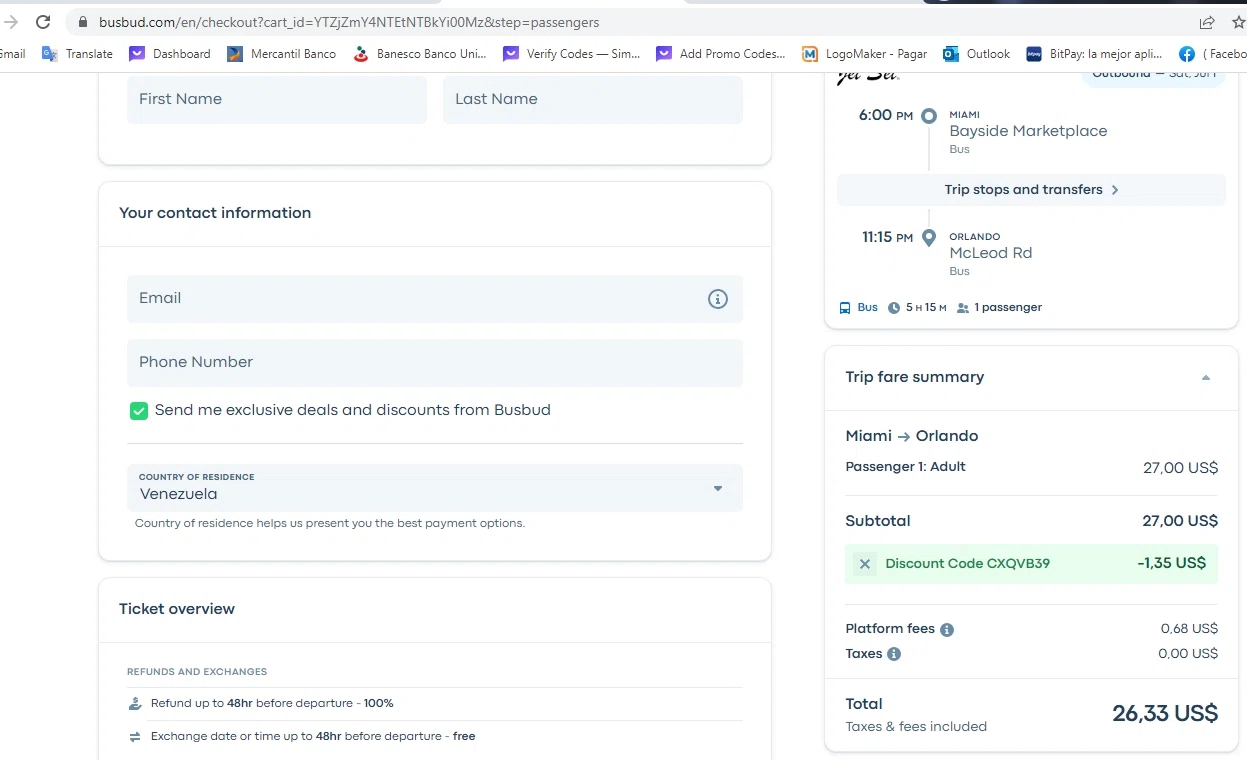Click the browser address bar URL
This screenshot has height=760, width=1247.
point(349,22)
